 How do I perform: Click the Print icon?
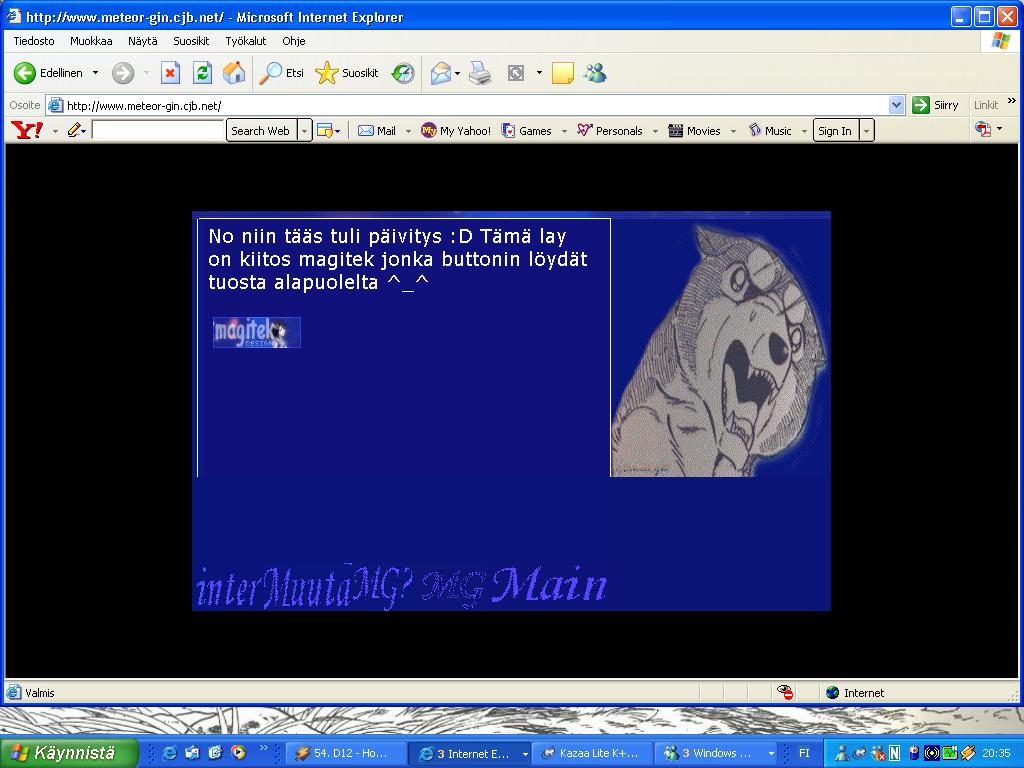(x=481, y=73)
